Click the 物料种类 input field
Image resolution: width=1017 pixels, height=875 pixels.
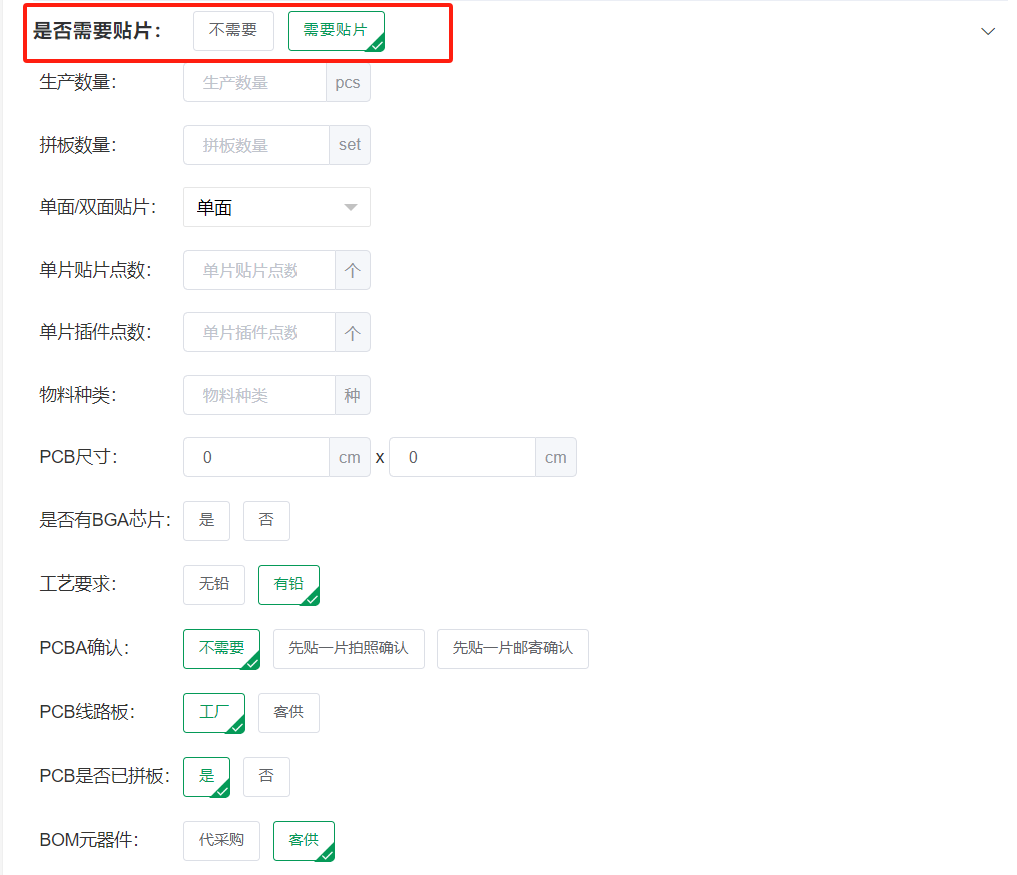258,395
